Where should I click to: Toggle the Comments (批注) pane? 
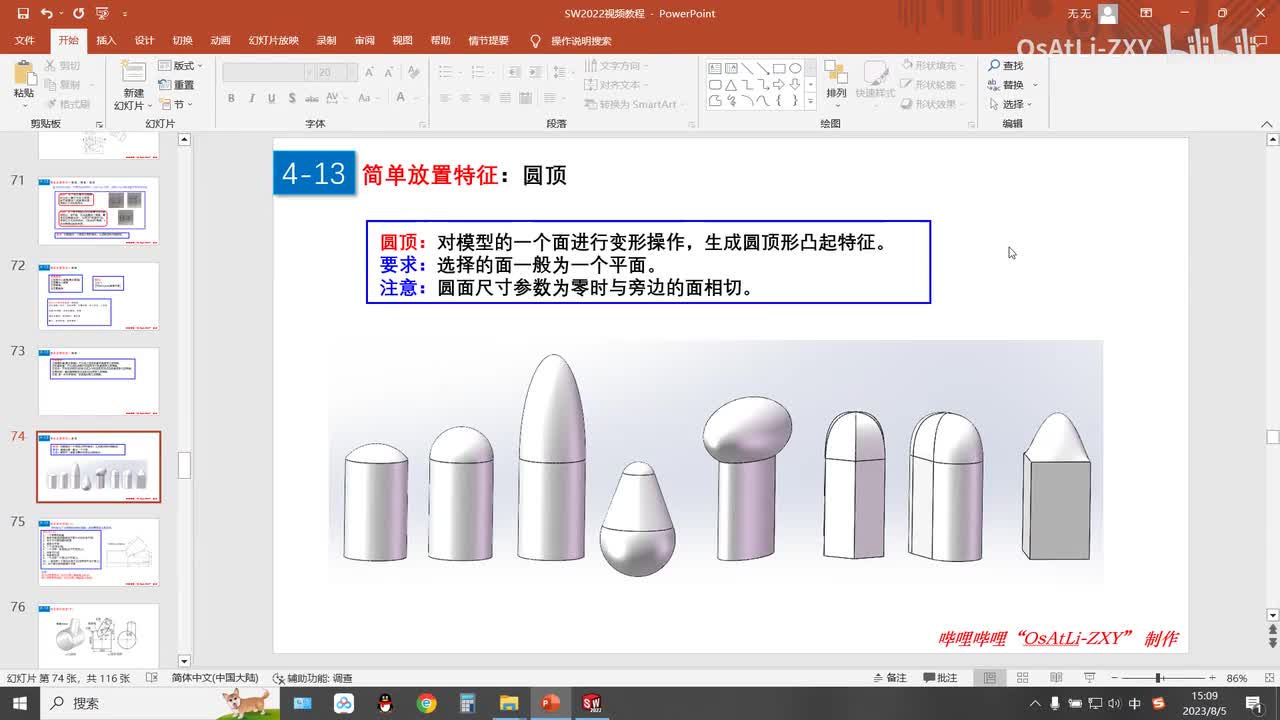(x=939, y=678)
